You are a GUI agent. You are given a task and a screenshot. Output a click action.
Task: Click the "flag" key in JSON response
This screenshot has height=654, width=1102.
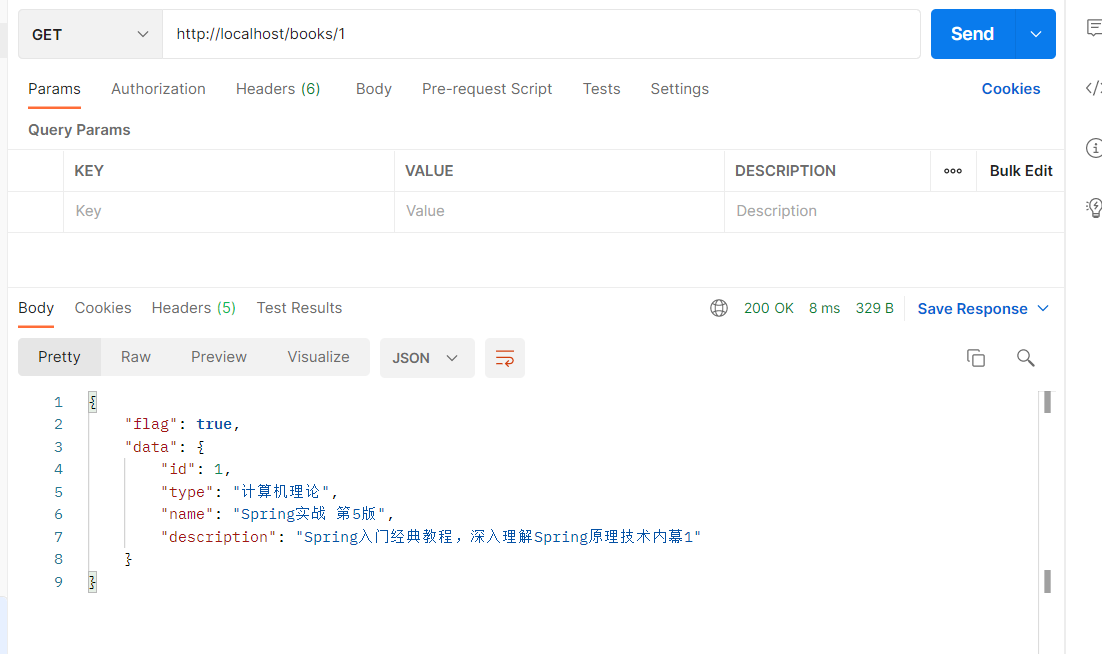[151, 424]
